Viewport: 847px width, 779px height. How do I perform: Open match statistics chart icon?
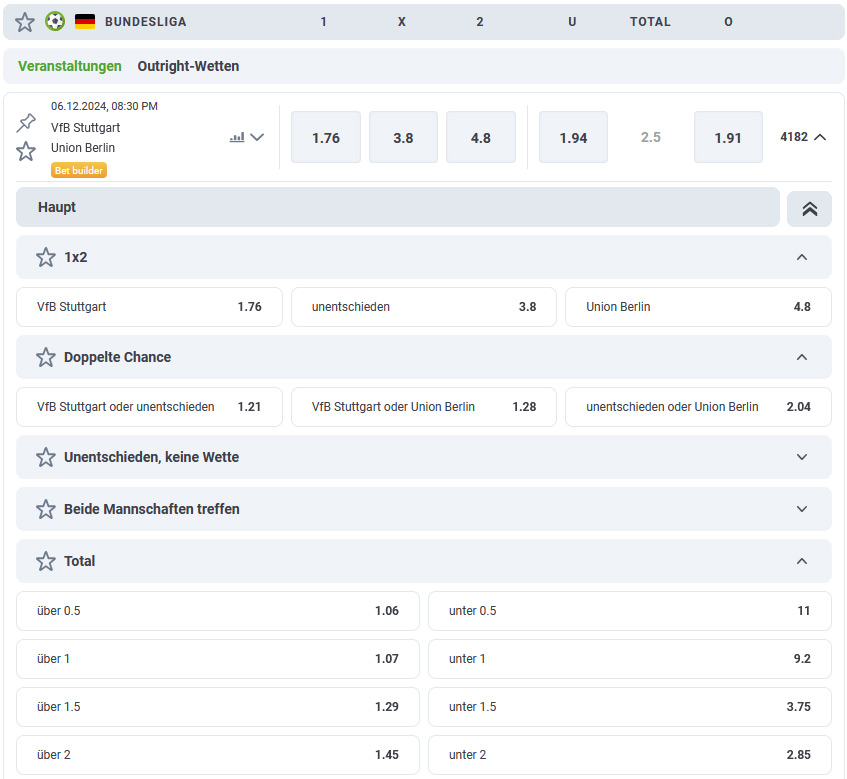(x=237, y=137)
